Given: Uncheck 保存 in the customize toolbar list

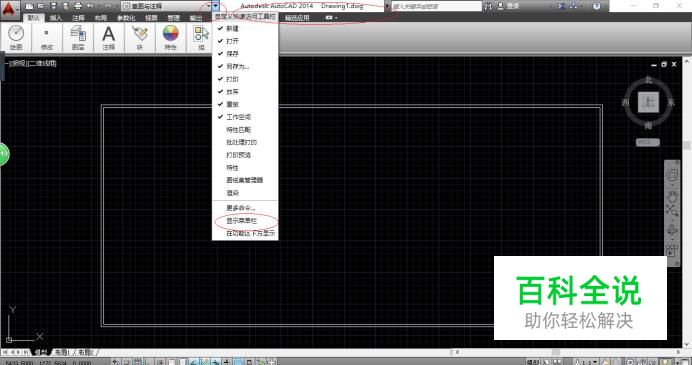Looking at the screenshot, I should [245, 54].
